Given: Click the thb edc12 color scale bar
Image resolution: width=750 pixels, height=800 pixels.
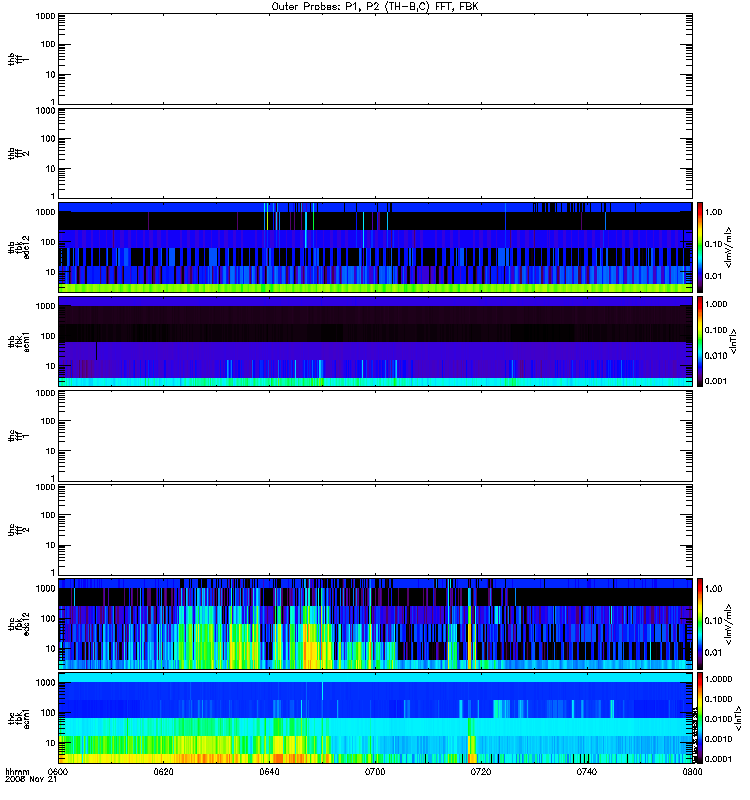Looking at the screenshot, I should tap(701, 247).
